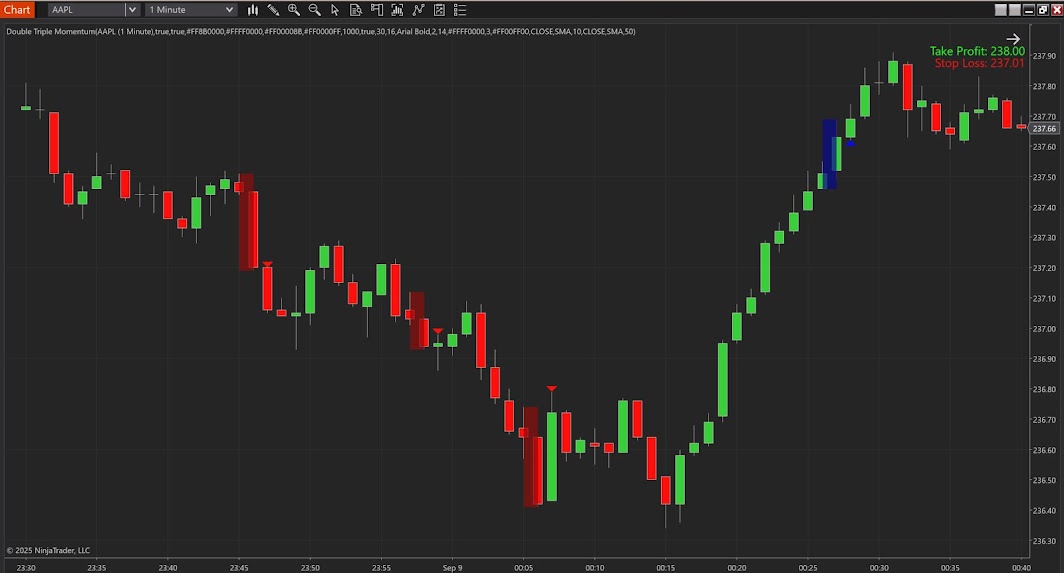Open the Data Series settings icon
This screenshot has height=573, width=1064.
coord(439,10)
